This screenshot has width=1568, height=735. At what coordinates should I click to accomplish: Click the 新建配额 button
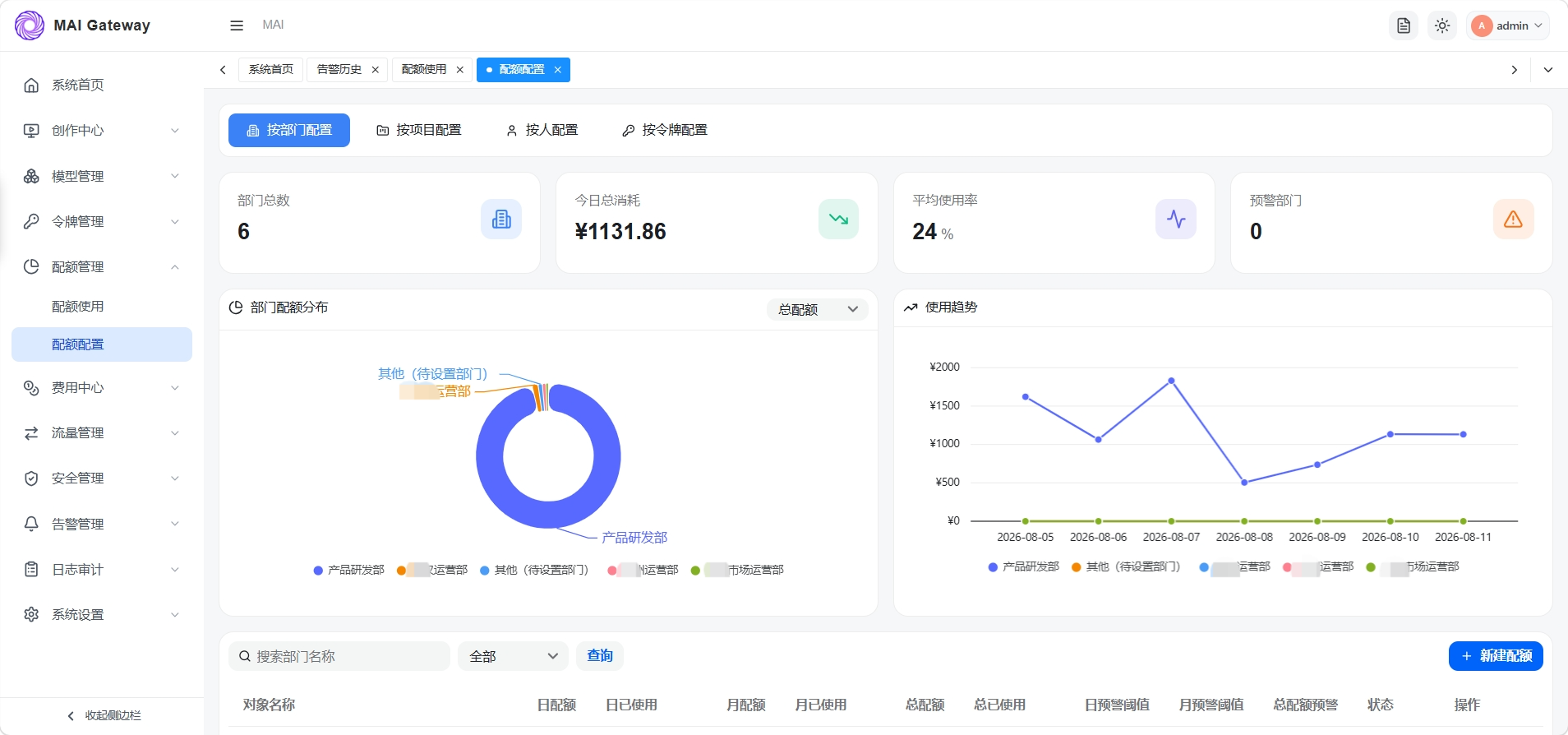tap(1496, 656)
